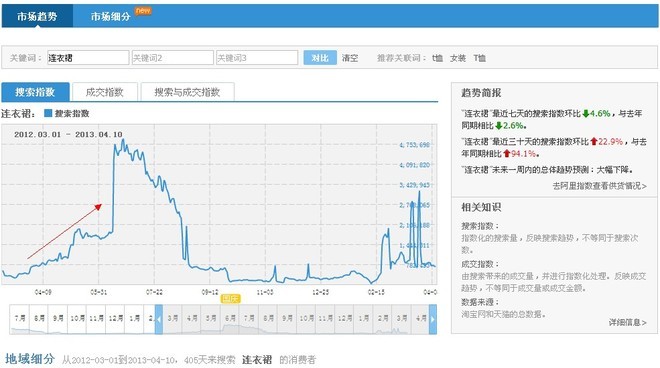Image resolution: width=660 pixels, height=368 pixels.
Task: Click recommended keyword 女装
Action: [458, 58]
